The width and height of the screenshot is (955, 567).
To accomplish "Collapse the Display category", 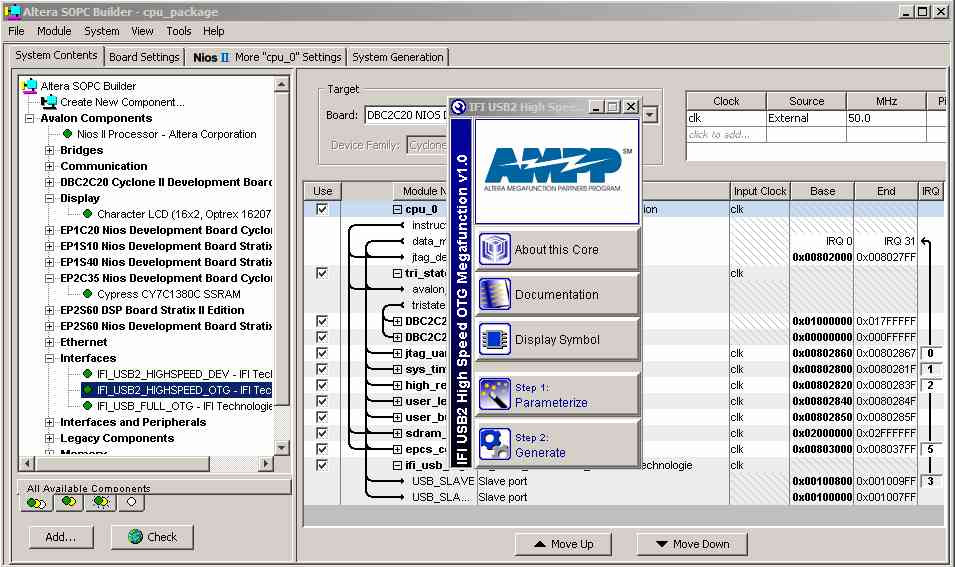I will [49, 198].
